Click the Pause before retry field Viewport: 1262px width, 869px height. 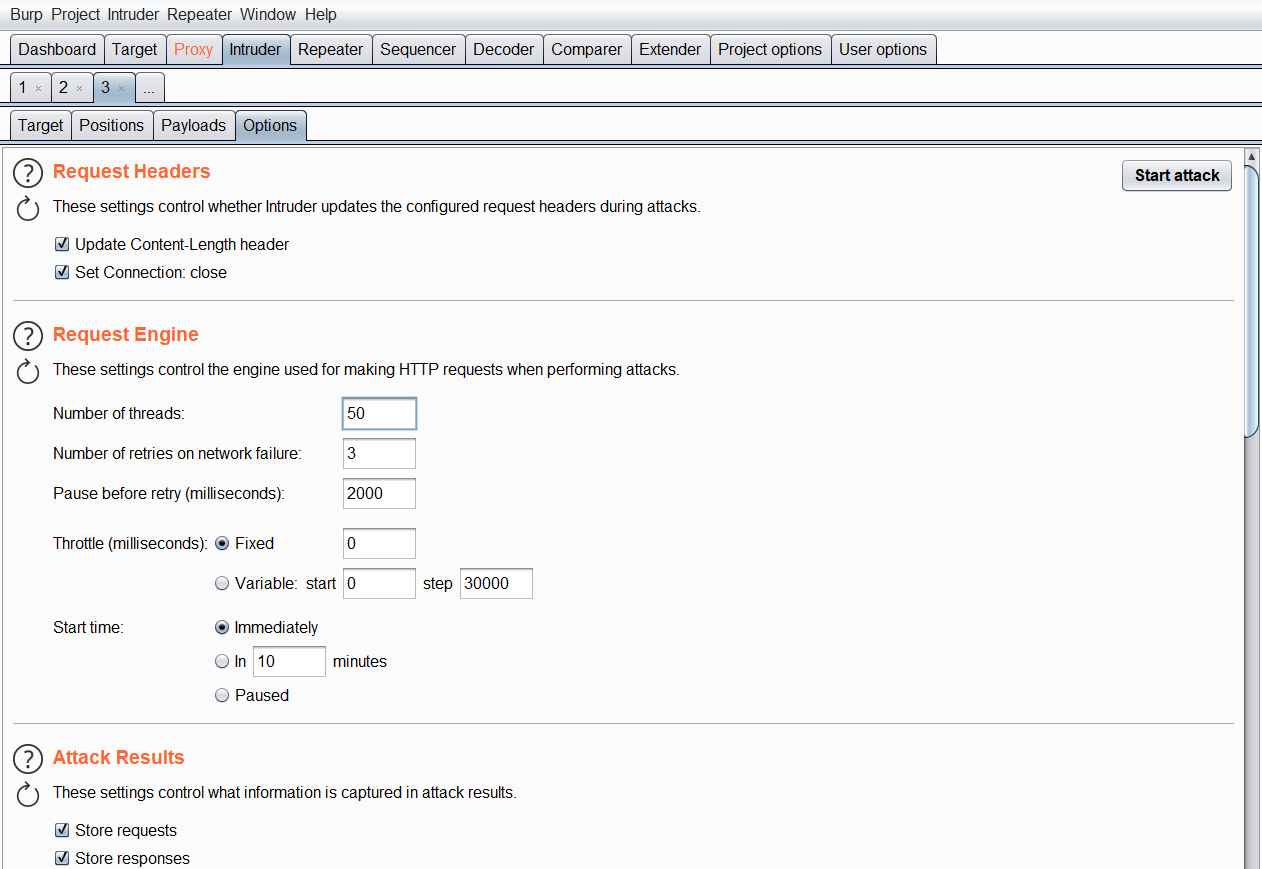click(x=379, y=493)
